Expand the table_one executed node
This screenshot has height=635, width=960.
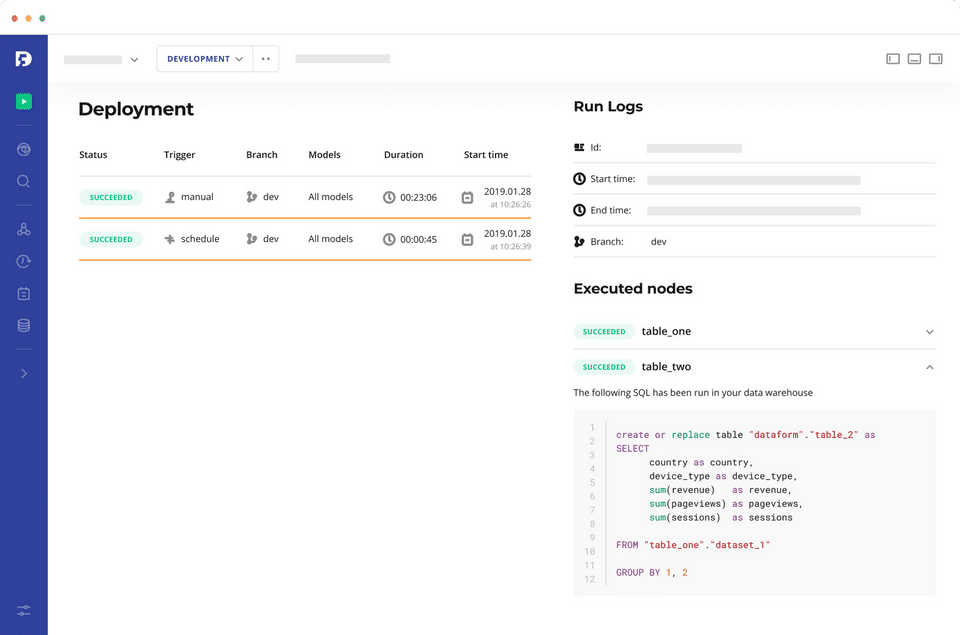[929, 332]
